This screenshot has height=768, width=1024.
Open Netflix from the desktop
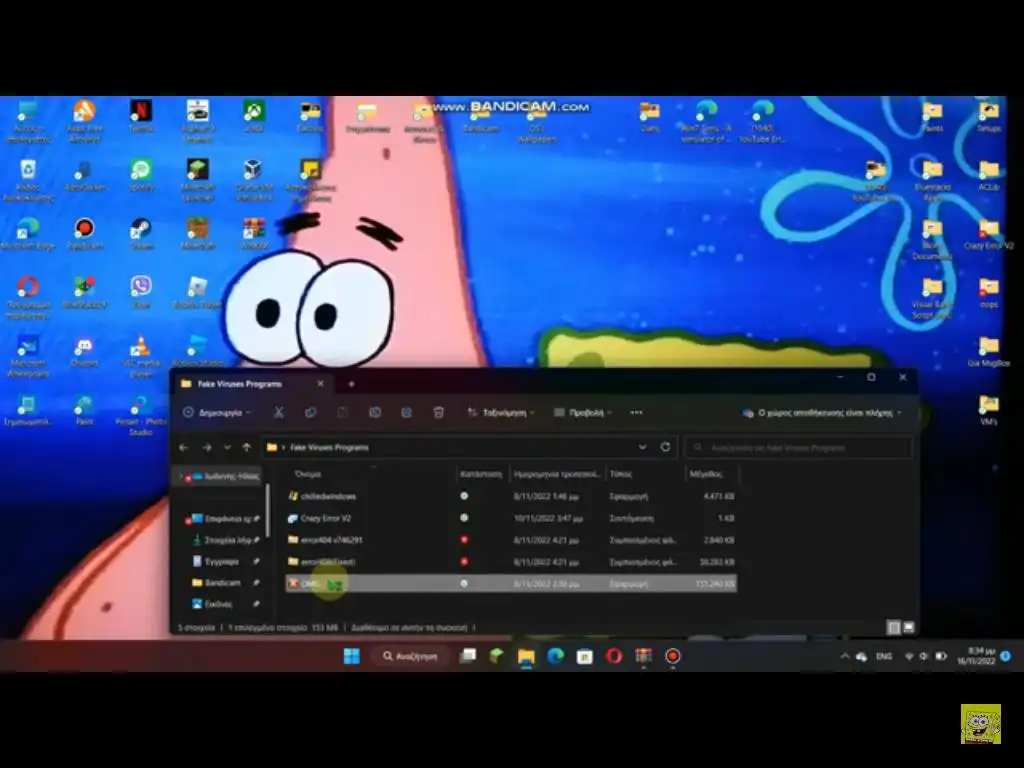[x=141, y=116]
